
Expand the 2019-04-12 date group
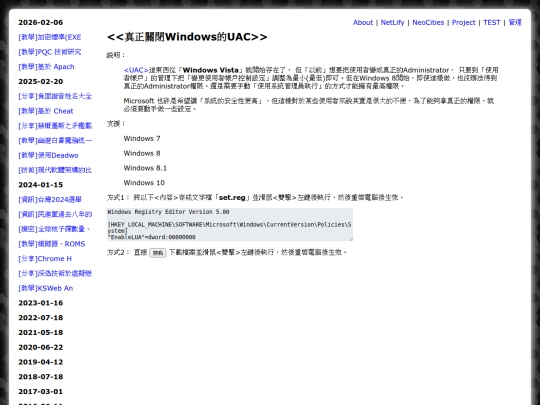point(41,362)
